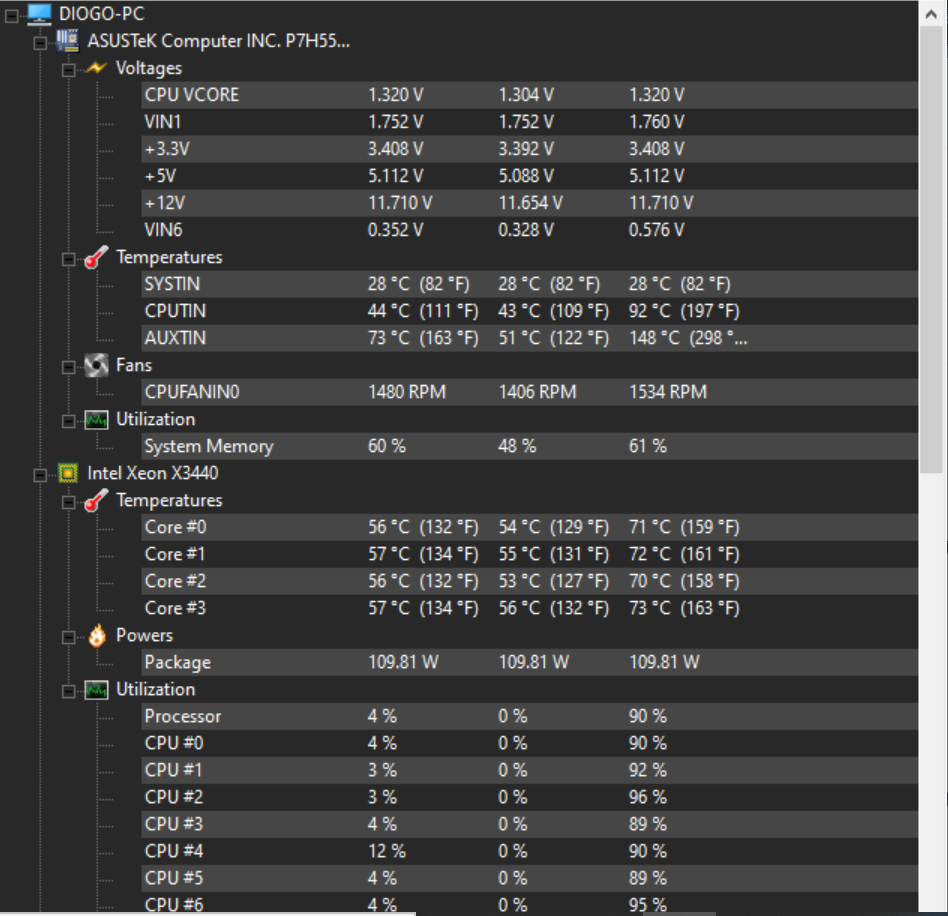This screenshot has height=916, width=948.
Task: Collapse the DIOGO-PC root node
Action: [11, 16]
